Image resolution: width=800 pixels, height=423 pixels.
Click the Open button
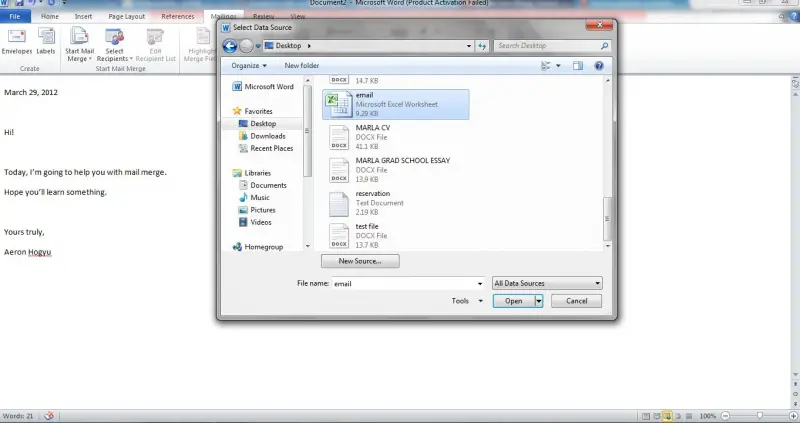tap(513, 301)
